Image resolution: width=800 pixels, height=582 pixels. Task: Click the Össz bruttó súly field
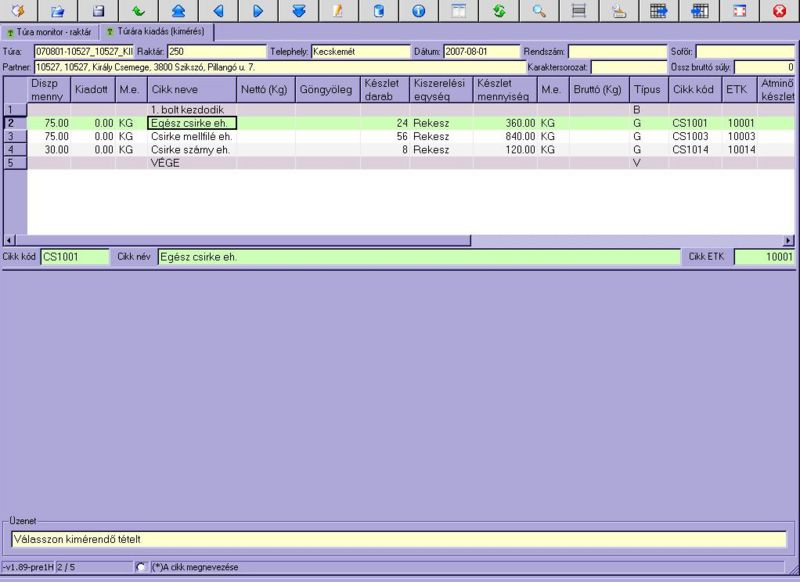(765, 67)
